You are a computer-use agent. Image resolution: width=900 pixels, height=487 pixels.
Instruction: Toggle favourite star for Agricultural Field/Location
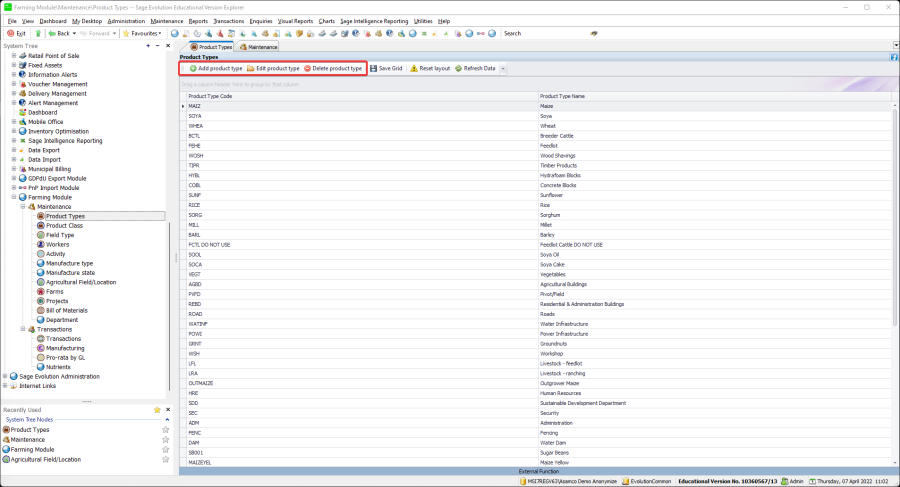(166, 459)
